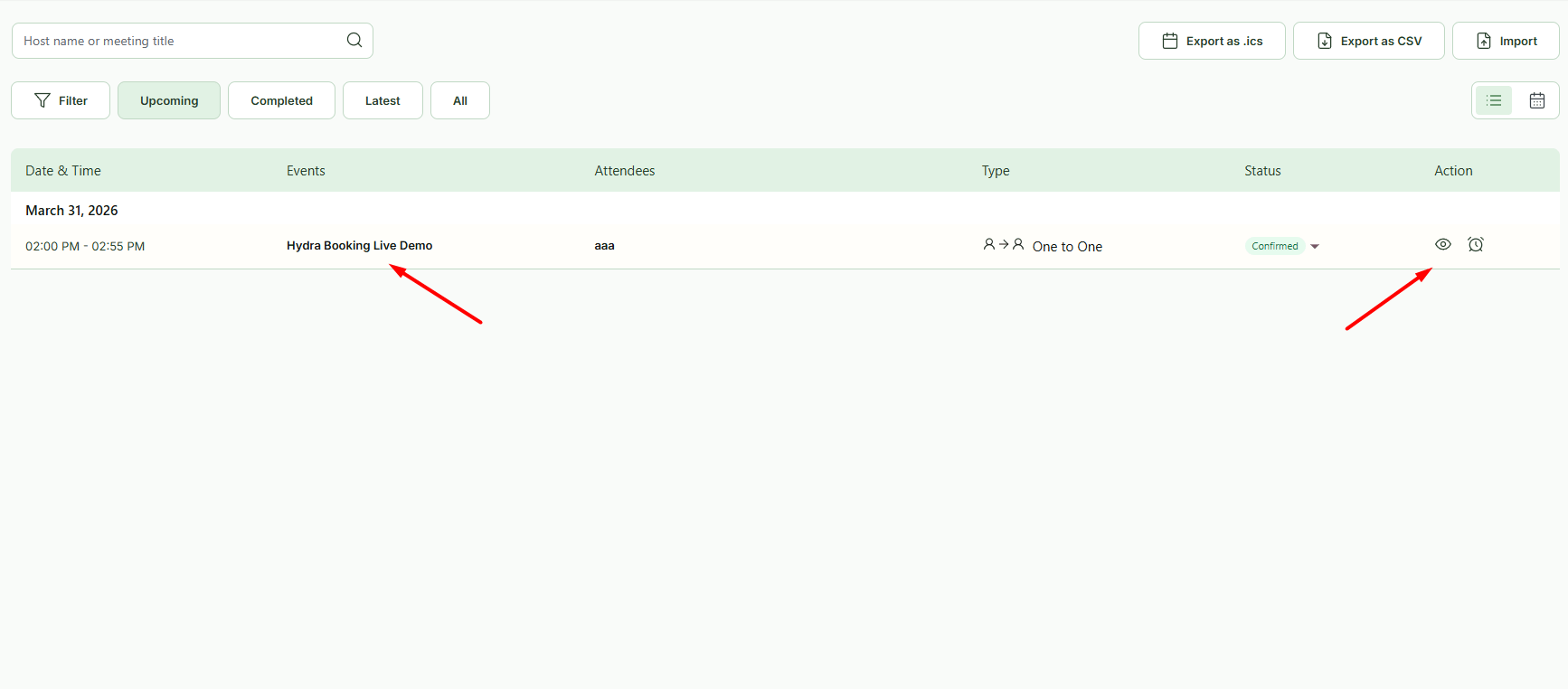
Task: Select the Upcoming tab
Action: tap(169, 100)
